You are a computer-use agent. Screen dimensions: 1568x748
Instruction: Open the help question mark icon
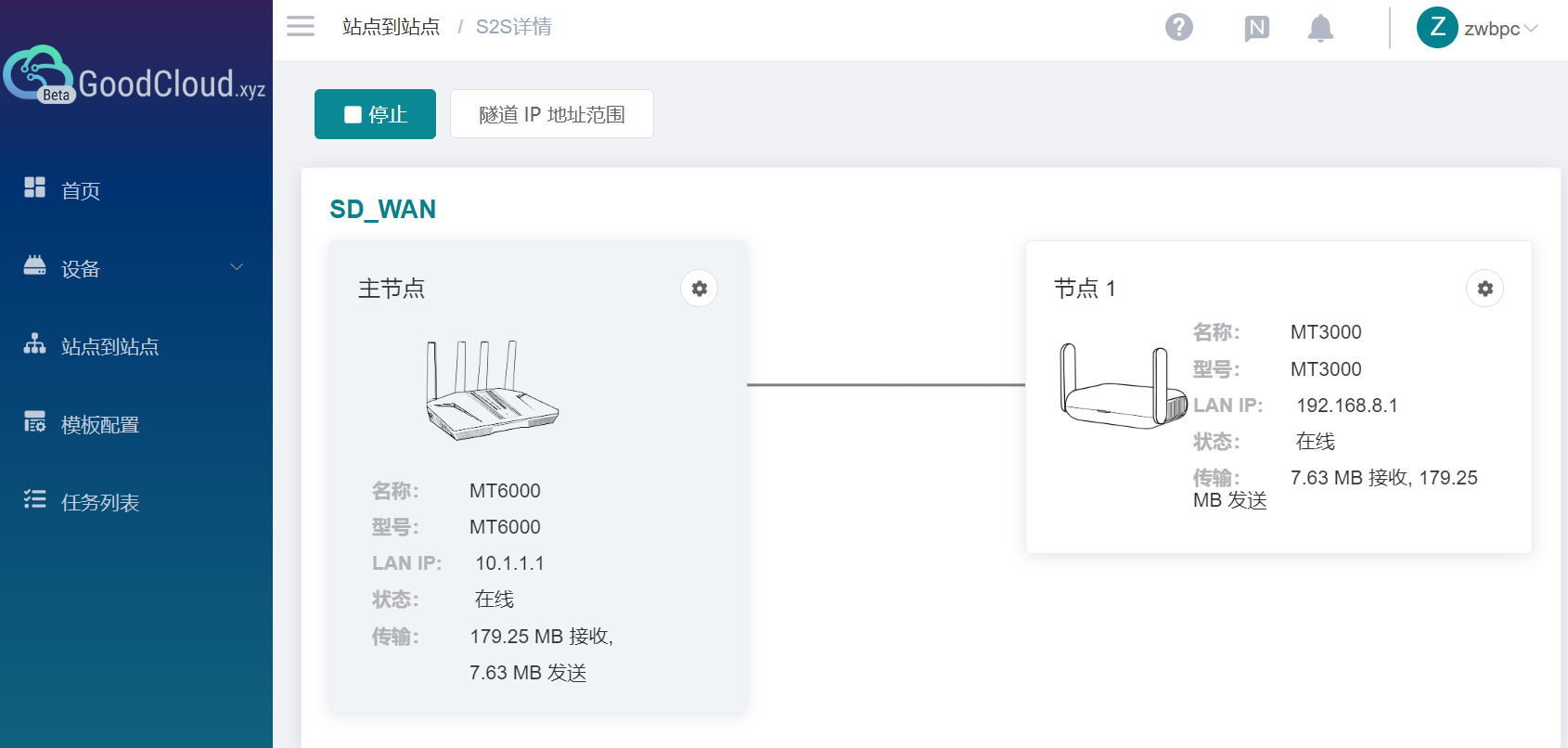pos(1178,27)
